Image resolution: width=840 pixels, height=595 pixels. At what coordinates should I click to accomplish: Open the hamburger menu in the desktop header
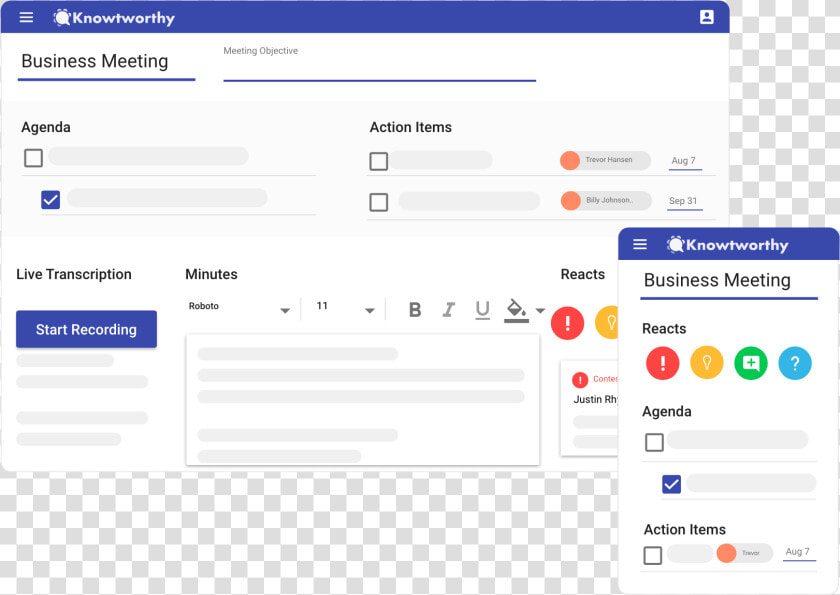(26, 17)
